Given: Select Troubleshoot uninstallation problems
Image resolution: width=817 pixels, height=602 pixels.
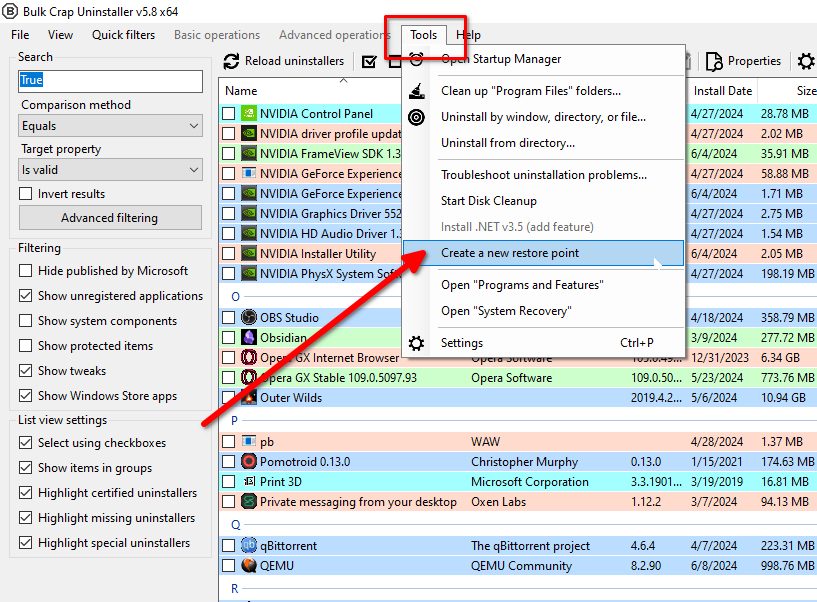Looking at the screenshot, I should pos(543,175).
